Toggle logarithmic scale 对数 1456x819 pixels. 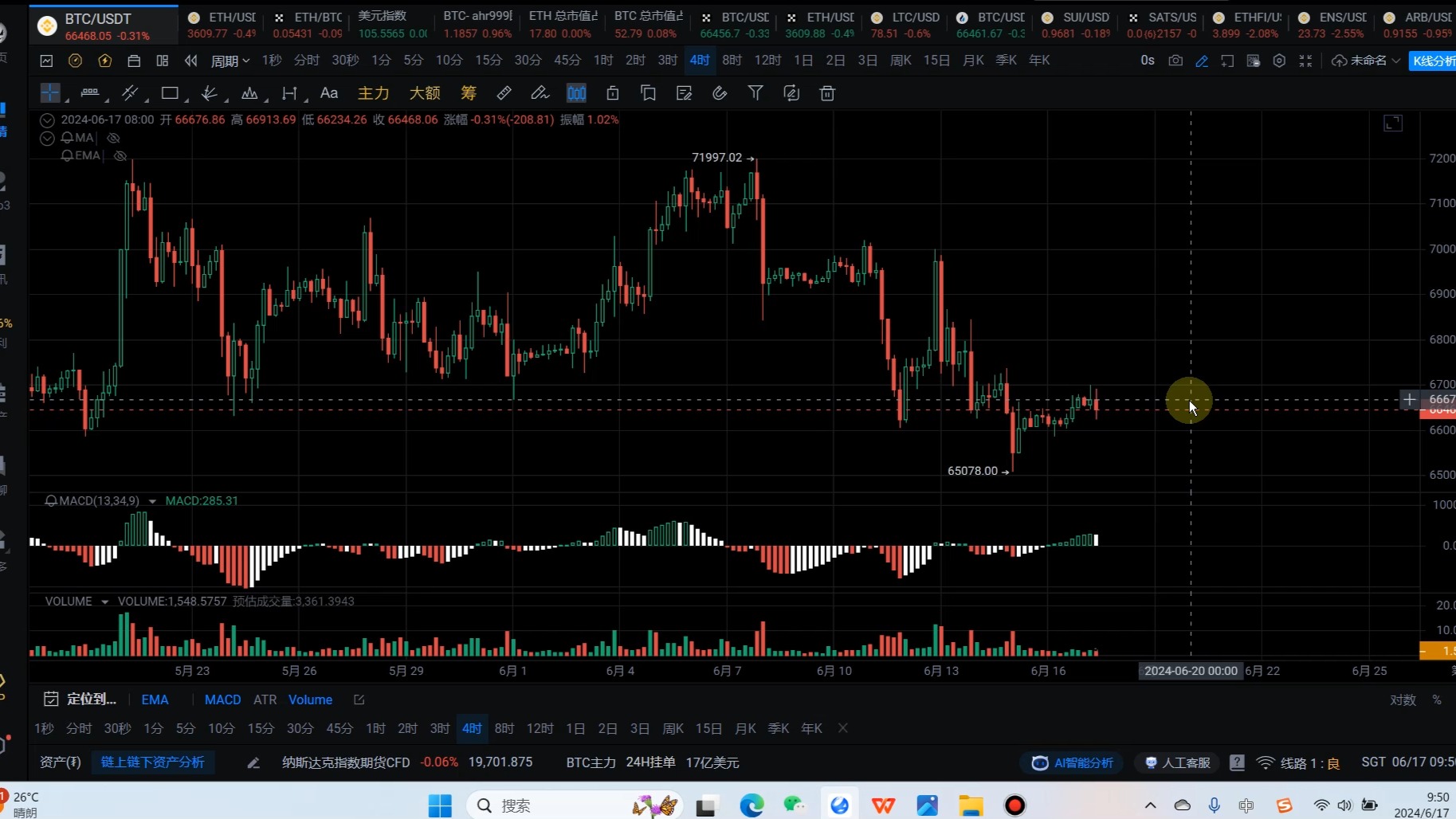(1403, 699)
